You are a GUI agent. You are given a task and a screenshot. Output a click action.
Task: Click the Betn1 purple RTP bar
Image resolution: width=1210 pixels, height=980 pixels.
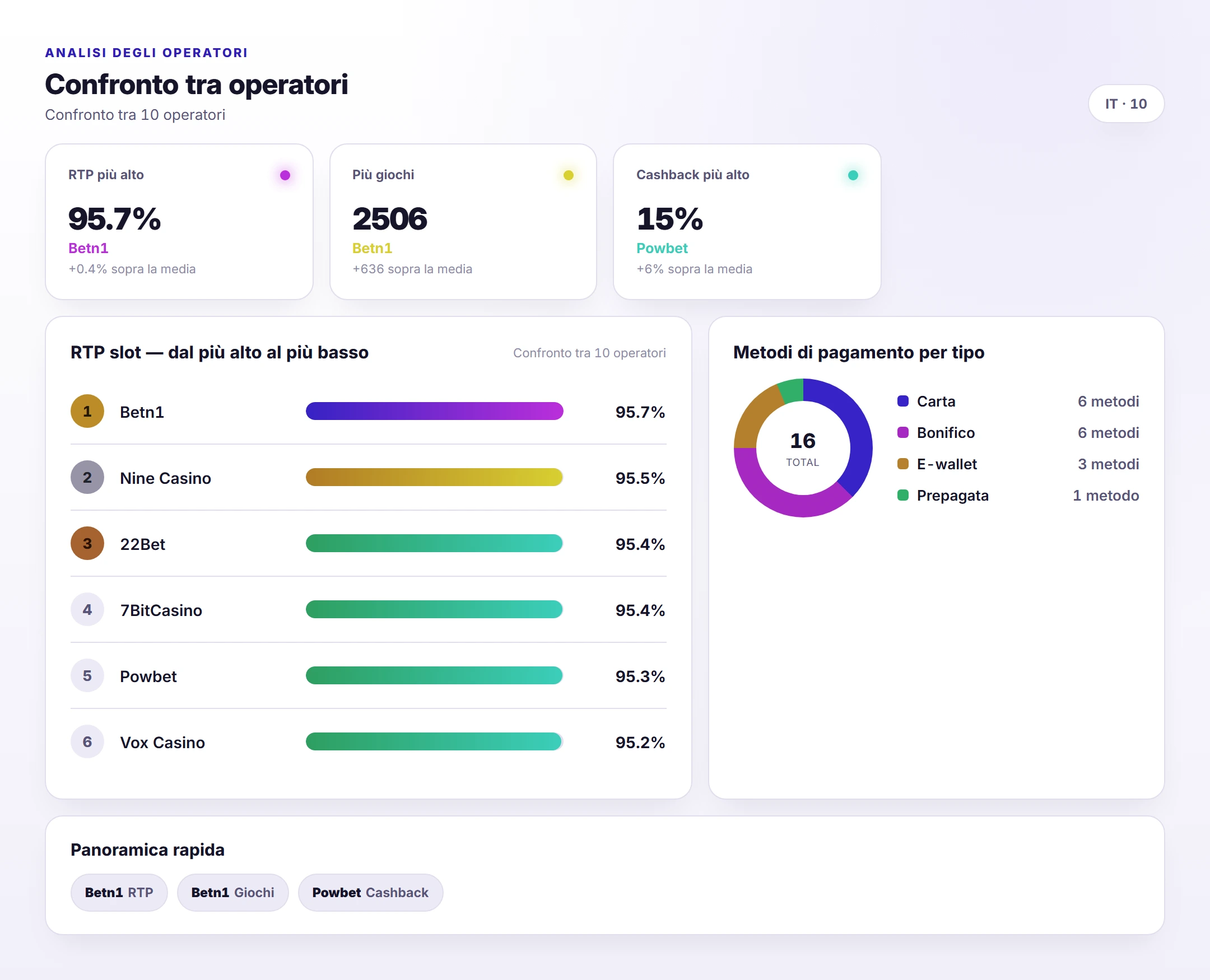click(435, 411)
